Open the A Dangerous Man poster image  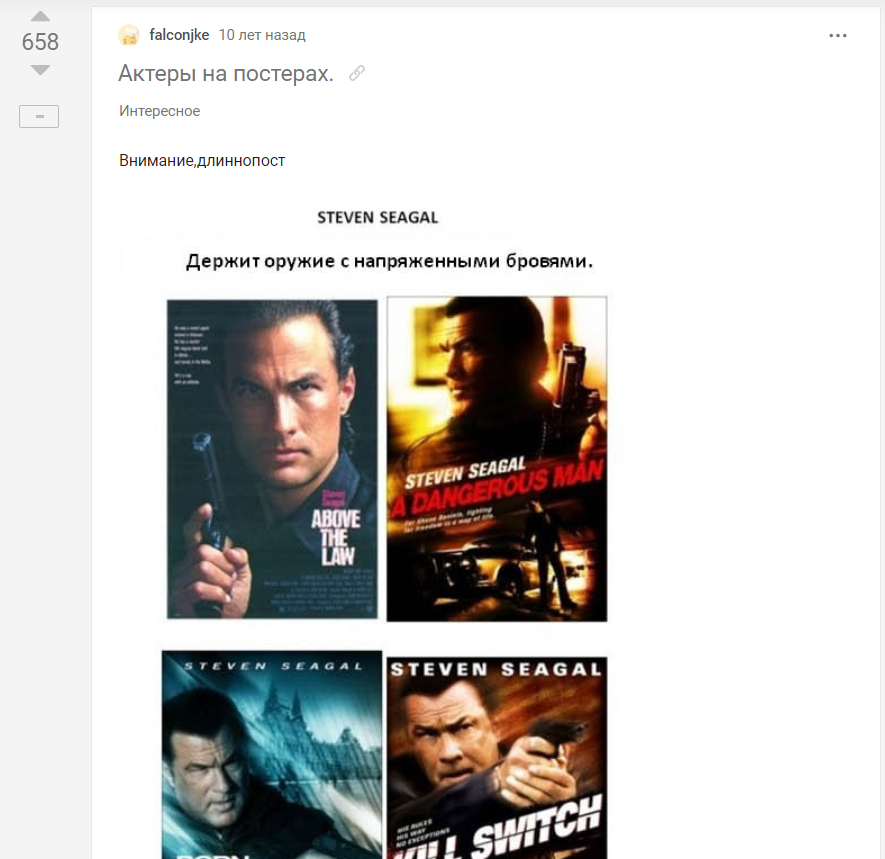click(x=497, y=459)
